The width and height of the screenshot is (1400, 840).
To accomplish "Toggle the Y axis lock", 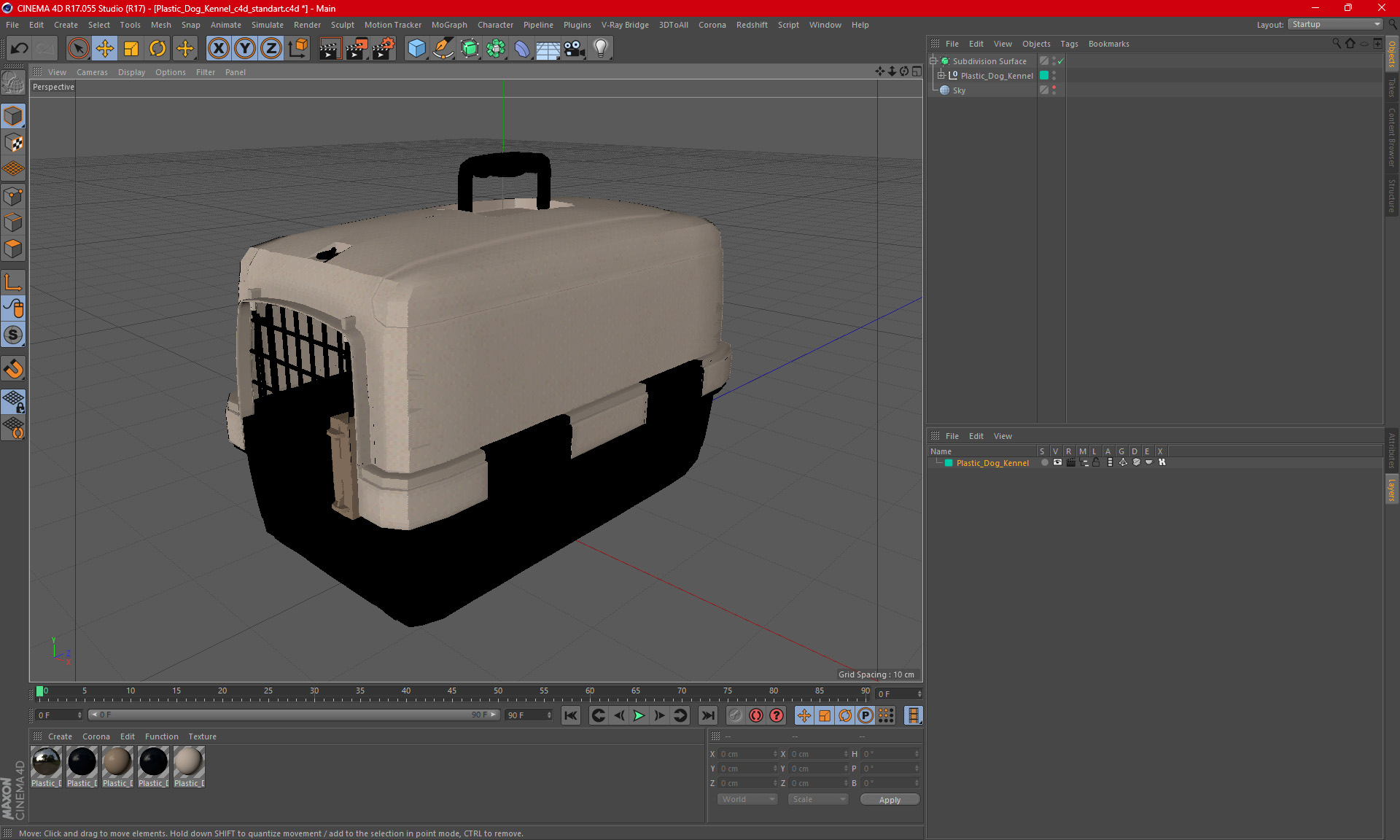I will [x=245, y=49].
